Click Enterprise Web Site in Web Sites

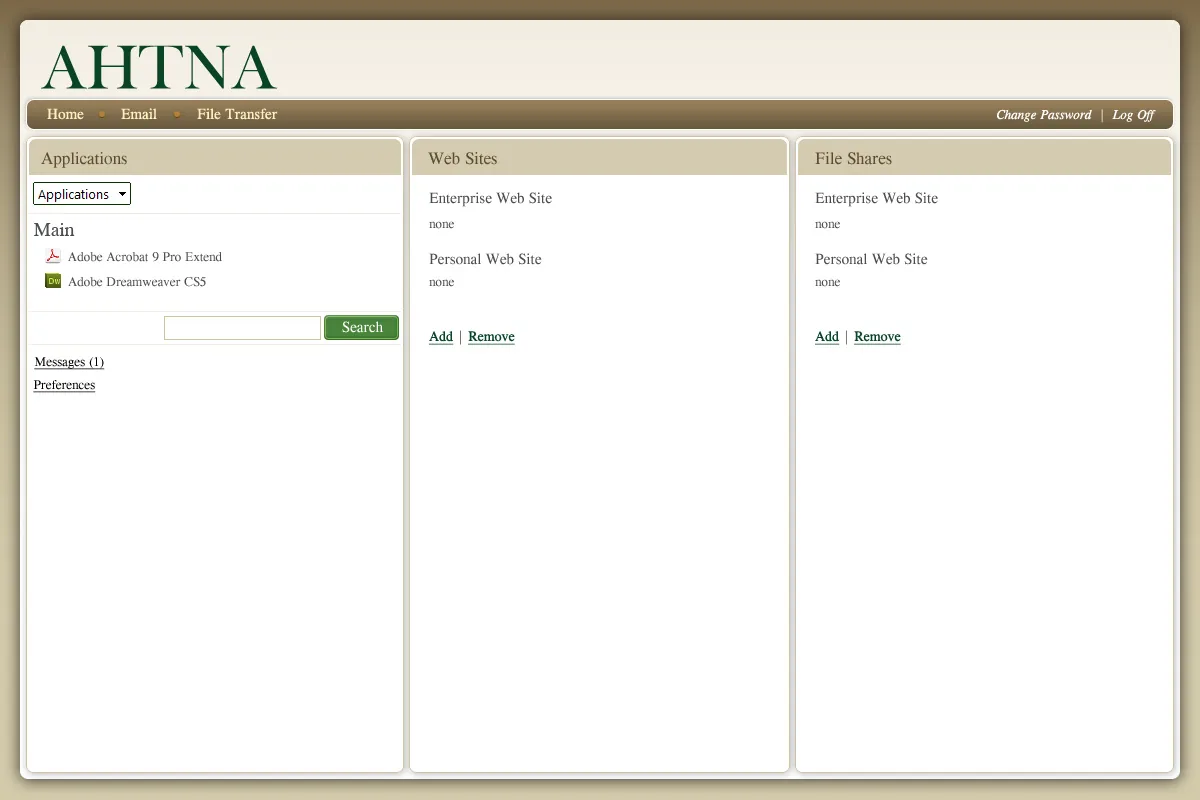tap(490, 198)
